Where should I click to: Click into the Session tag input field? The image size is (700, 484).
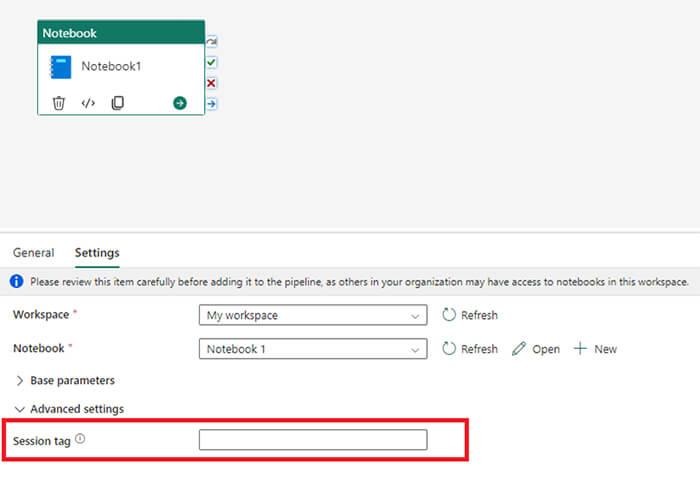click(313, 440)
